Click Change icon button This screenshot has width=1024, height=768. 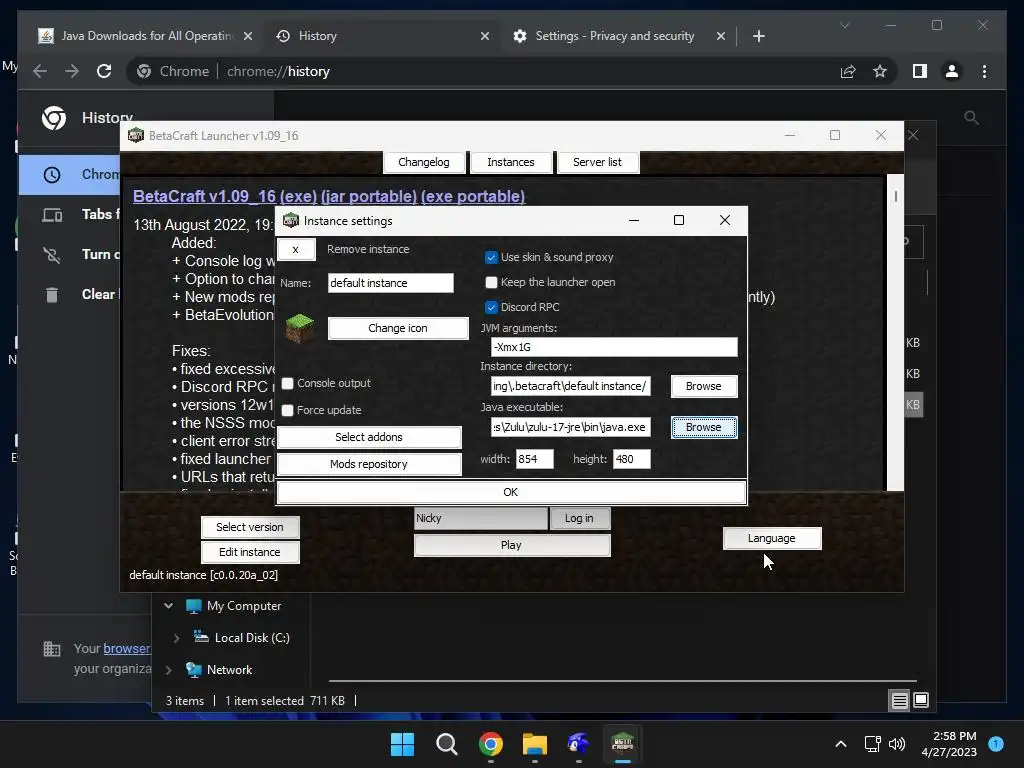click(398, 328)
